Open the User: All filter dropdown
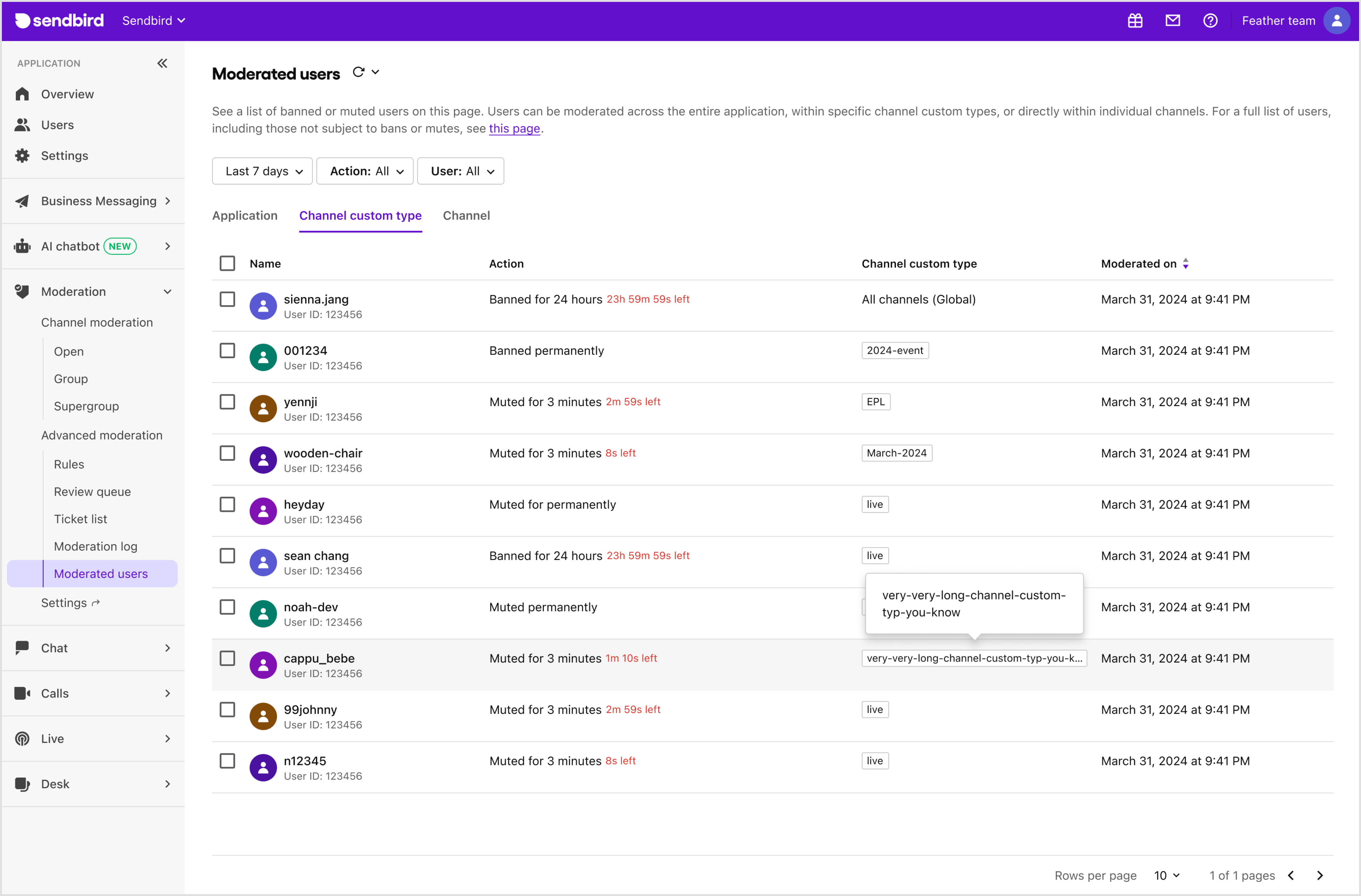1361x896 pixels. tap(460, 170)
